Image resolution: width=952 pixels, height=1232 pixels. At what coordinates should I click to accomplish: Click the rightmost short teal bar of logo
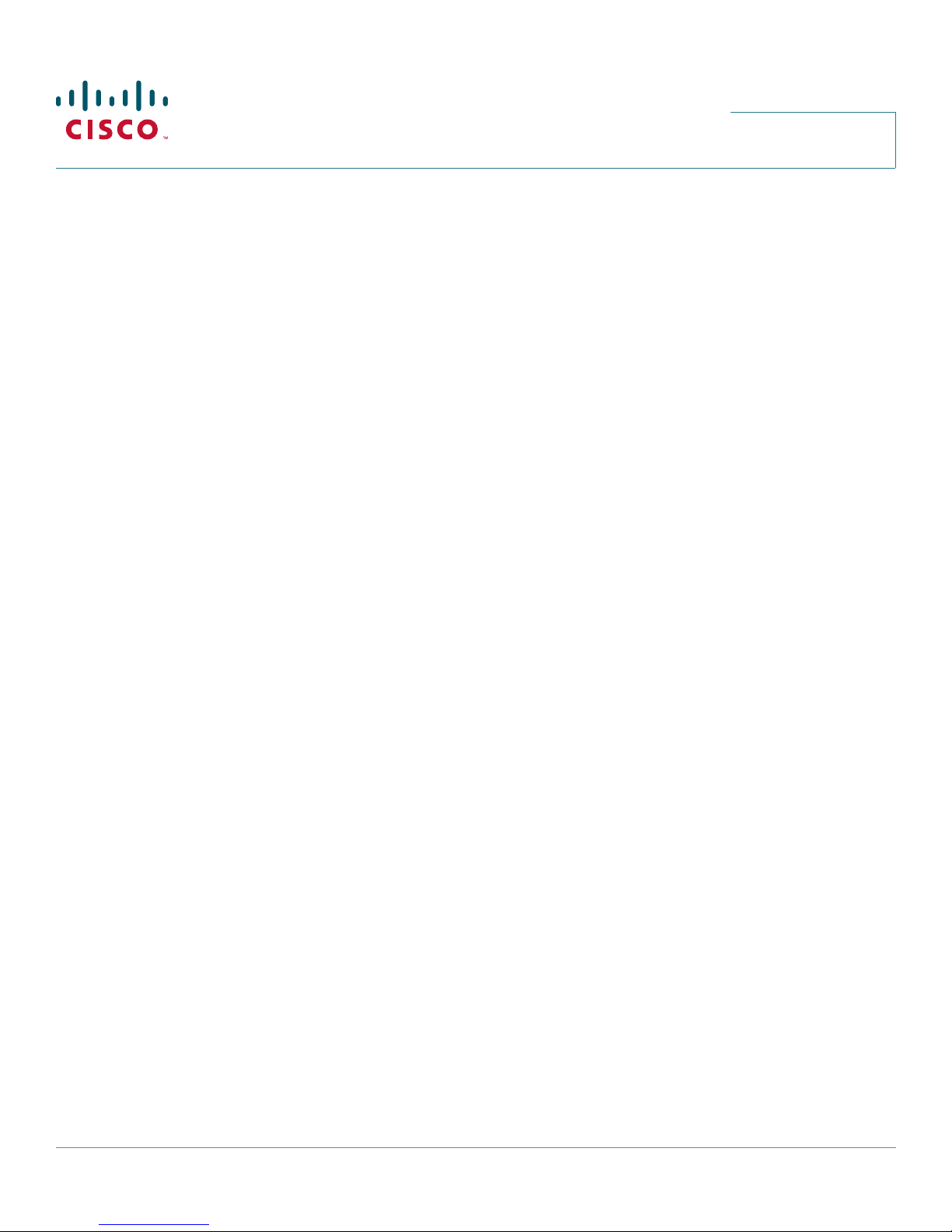pyautogui.click(x=166, y=101)
